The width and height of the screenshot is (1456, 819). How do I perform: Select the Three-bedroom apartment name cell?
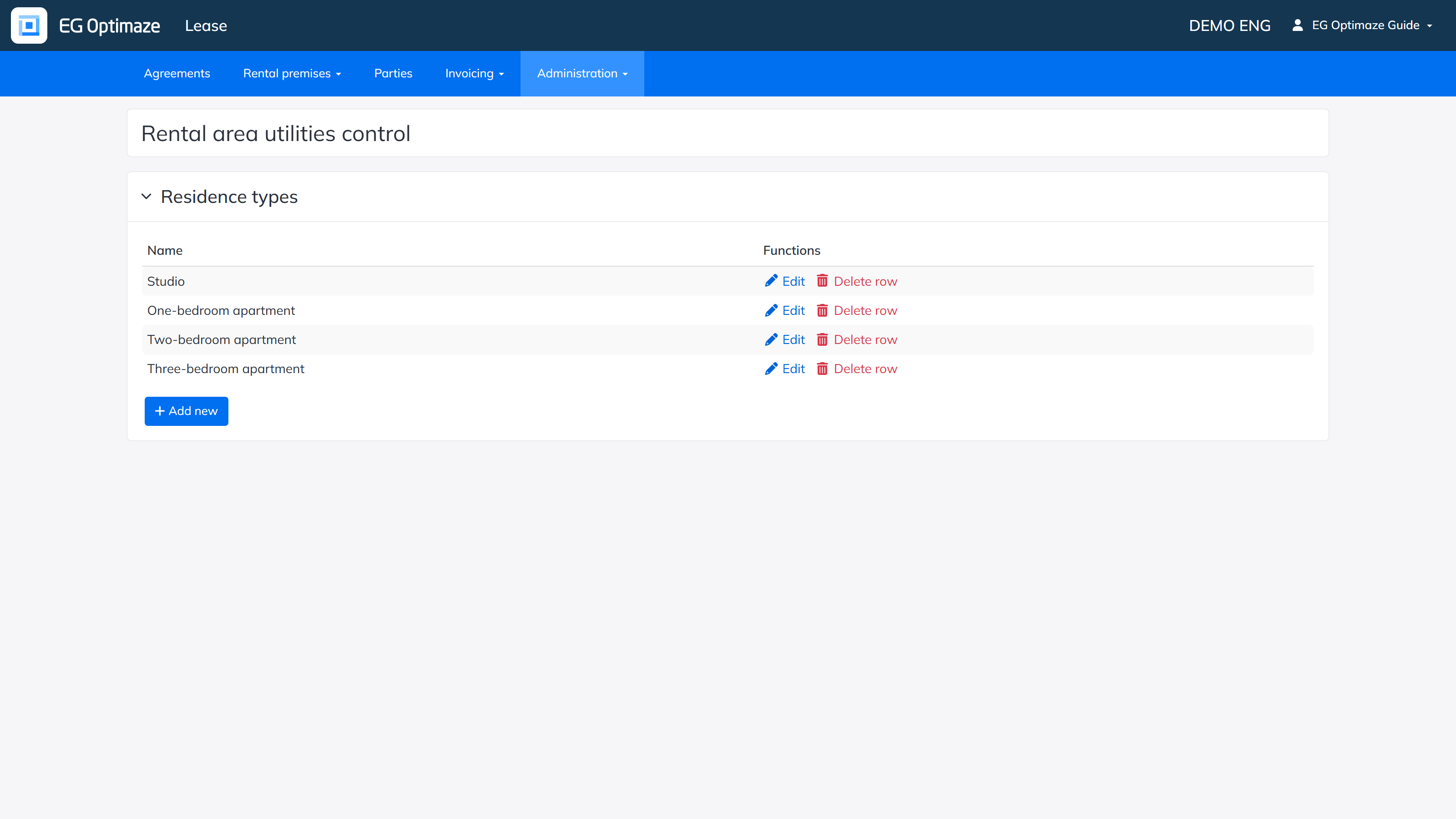pyautogui.click(x=226, y=369)
